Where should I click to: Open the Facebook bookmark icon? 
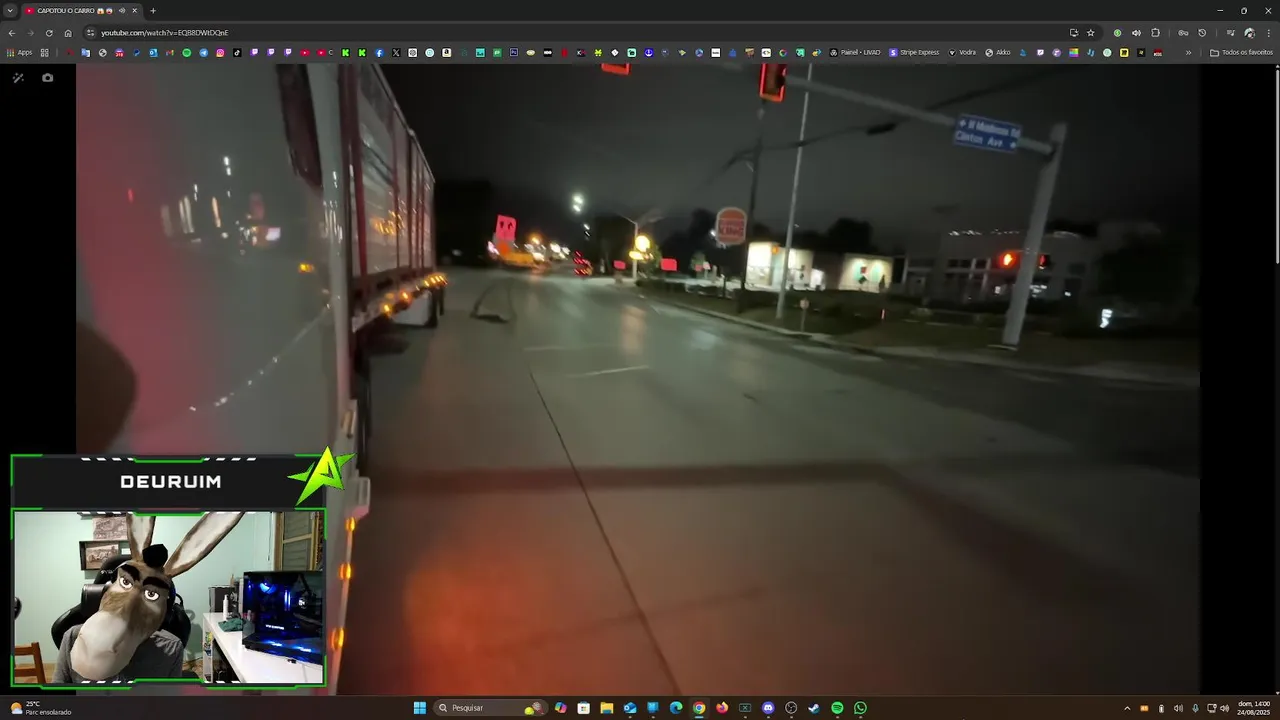[379, 52]
